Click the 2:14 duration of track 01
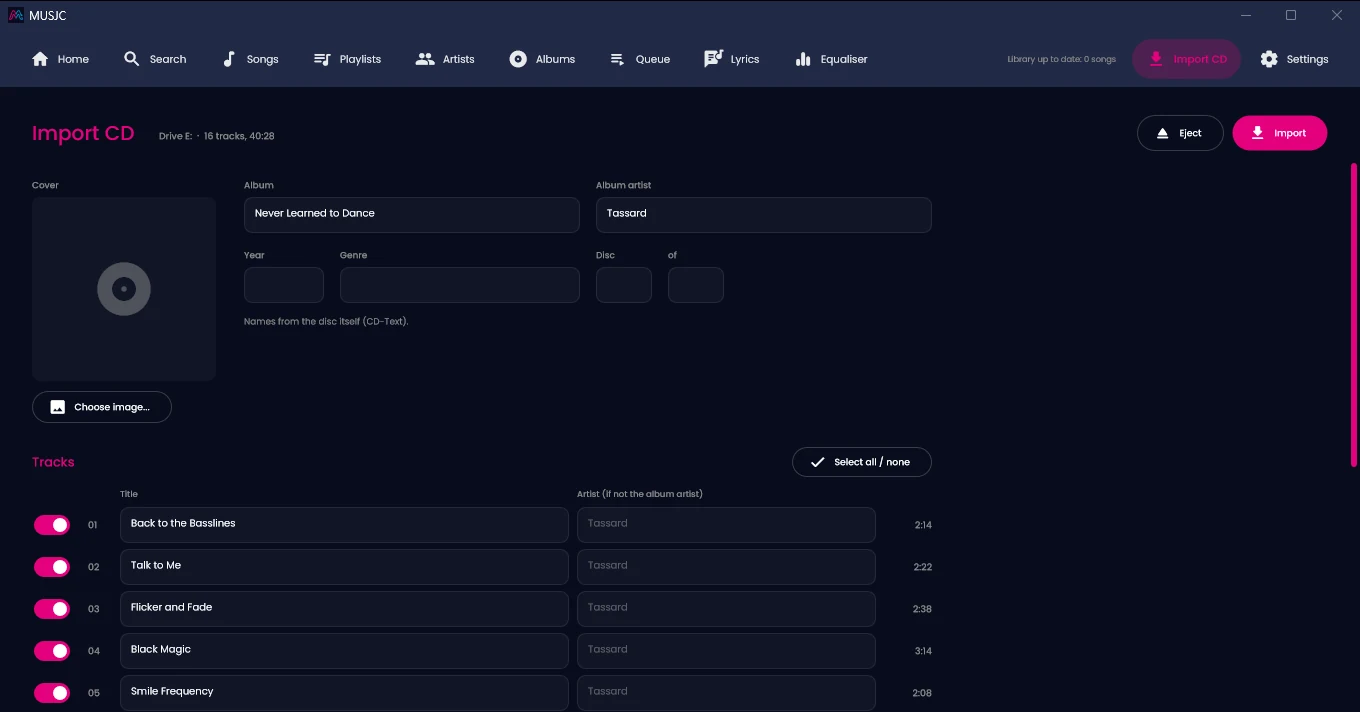The image size is (1360, 712). pyautogui.click(x=923, y=525)
